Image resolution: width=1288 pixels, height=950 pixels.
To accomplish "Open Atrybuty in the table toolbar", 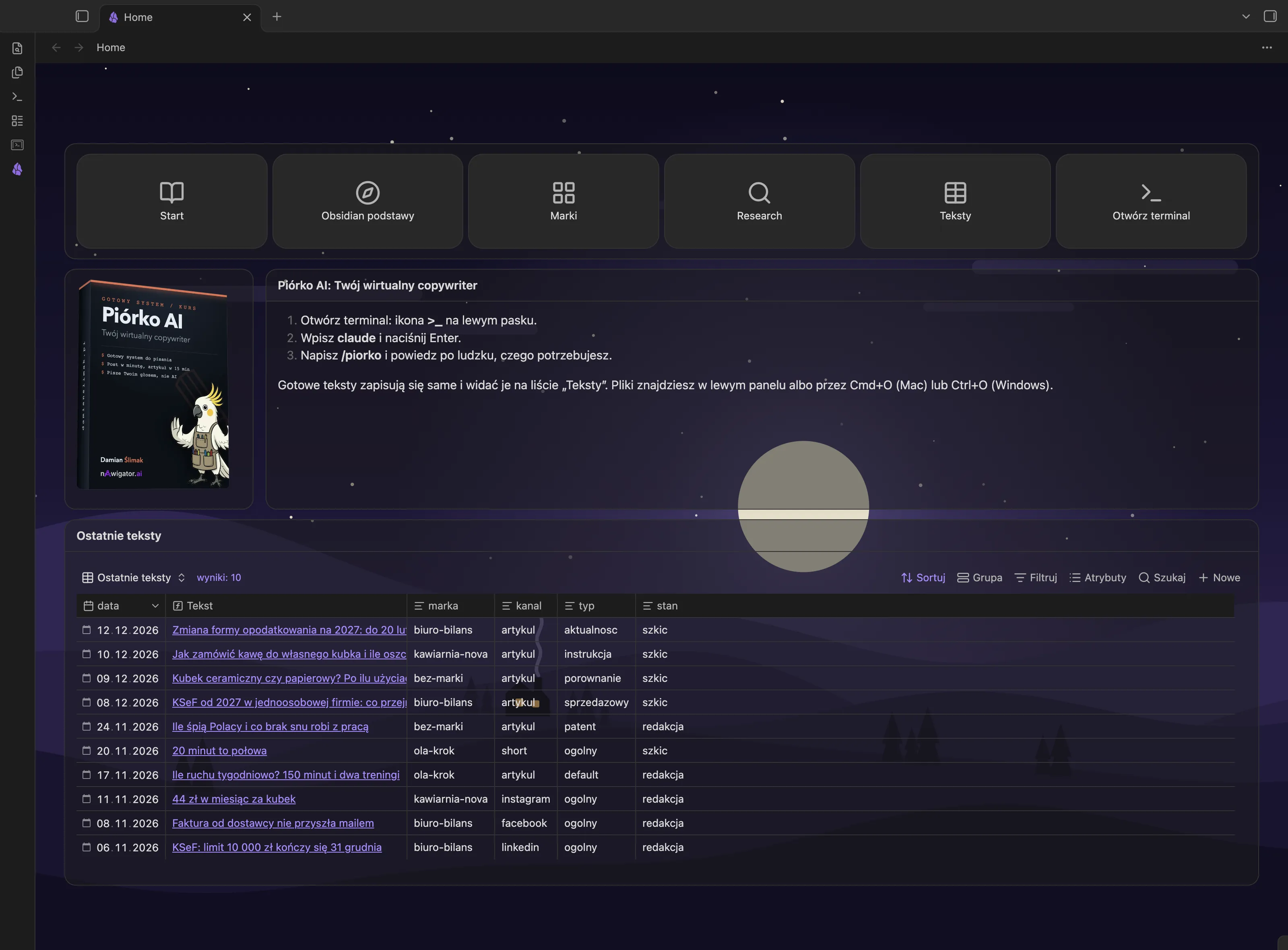I will click(x=1098, y=577).
